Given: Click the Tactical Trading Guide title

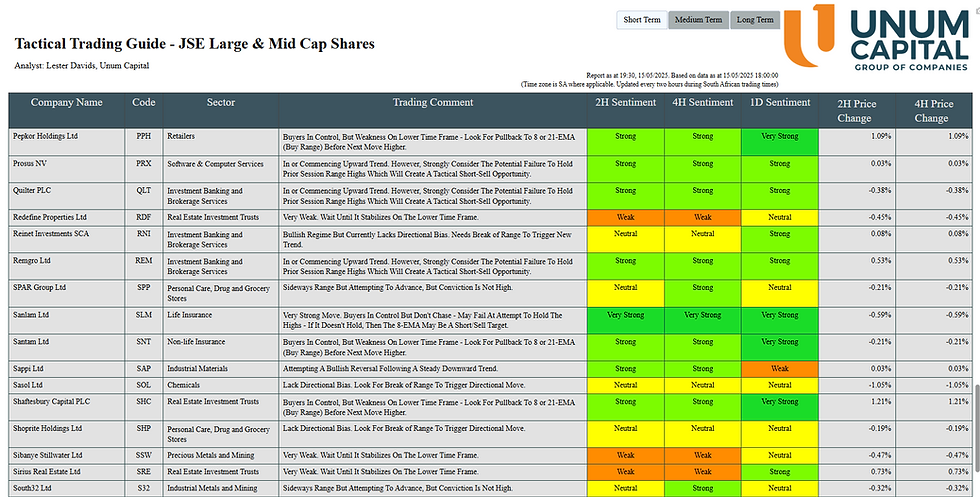Looking at the screenshot, I should 194,44.
